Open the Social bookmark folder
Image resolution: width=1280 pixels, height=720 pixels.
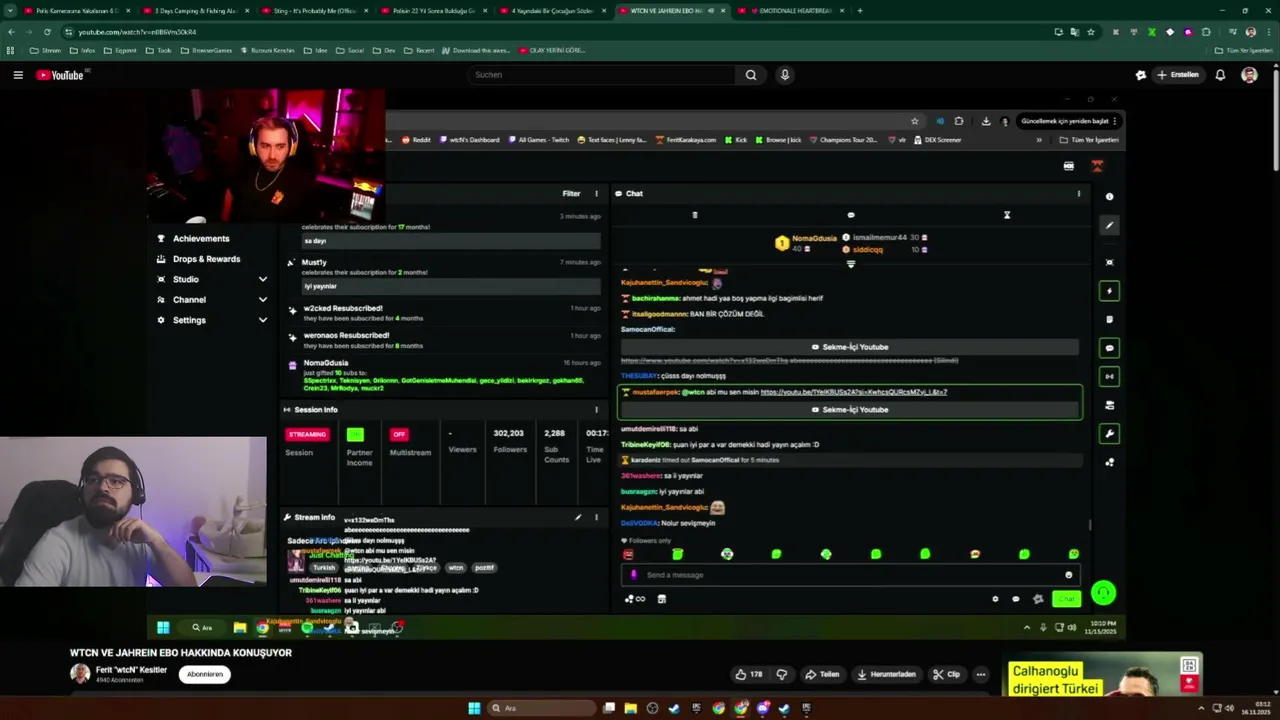(350, 50)
